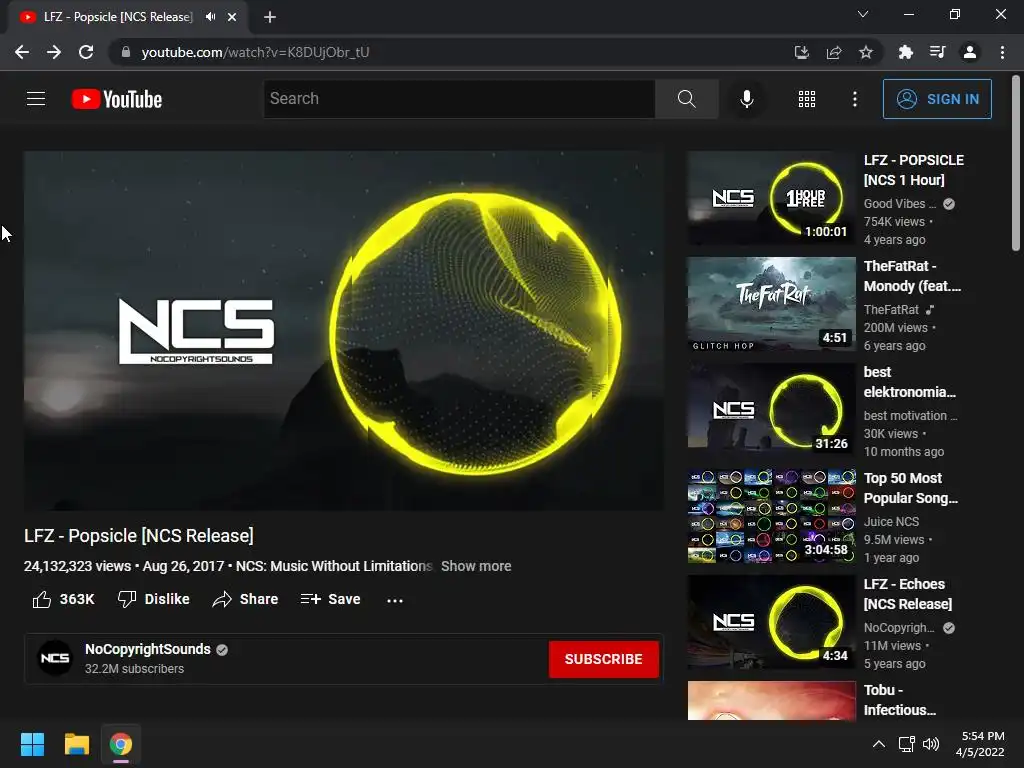Open best elektronomia mix thumbnail
The height and width of the screenshot is (768, 1024).
tap(771, 410)
